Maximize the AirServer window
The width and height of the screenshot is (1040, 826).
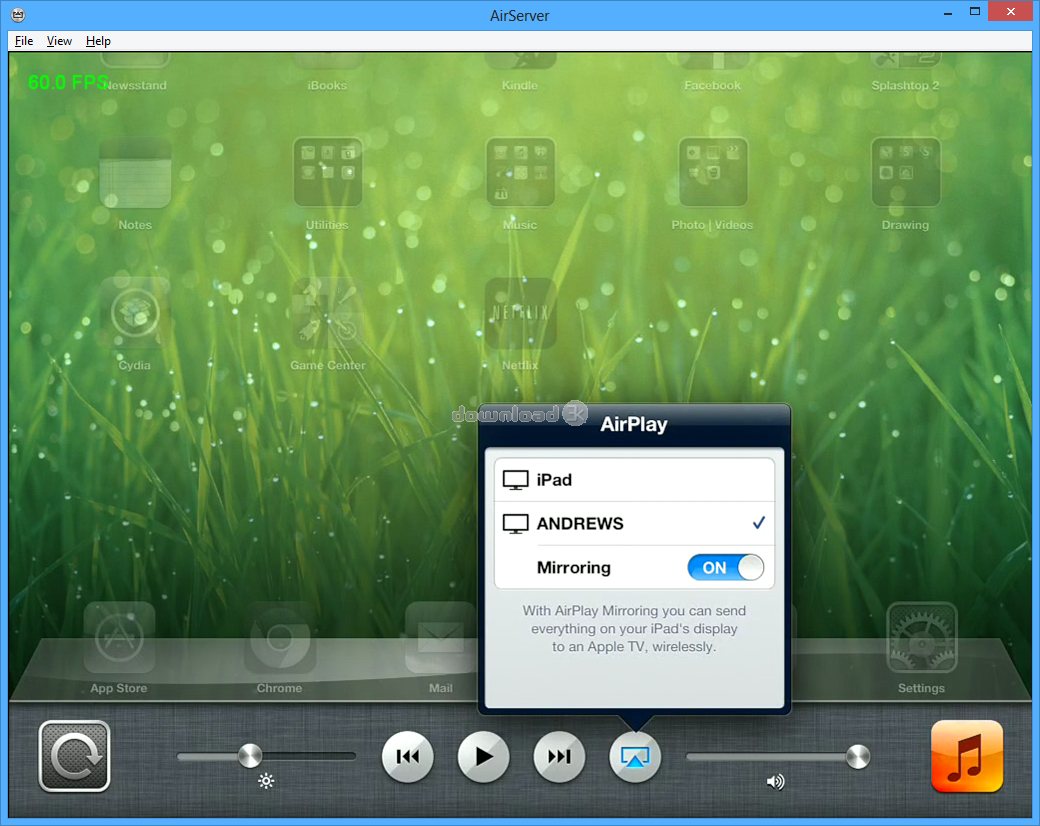point(974,12)
